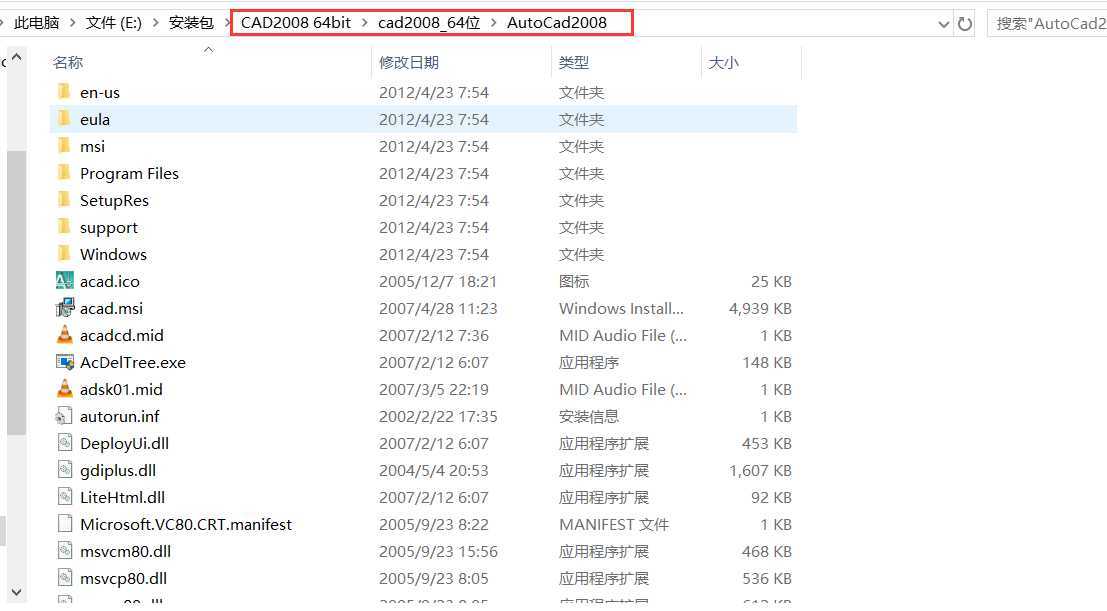The image size is (1107, 611).
Task: Click the AcDelTree.exe application icon
Action: (64, 362)
